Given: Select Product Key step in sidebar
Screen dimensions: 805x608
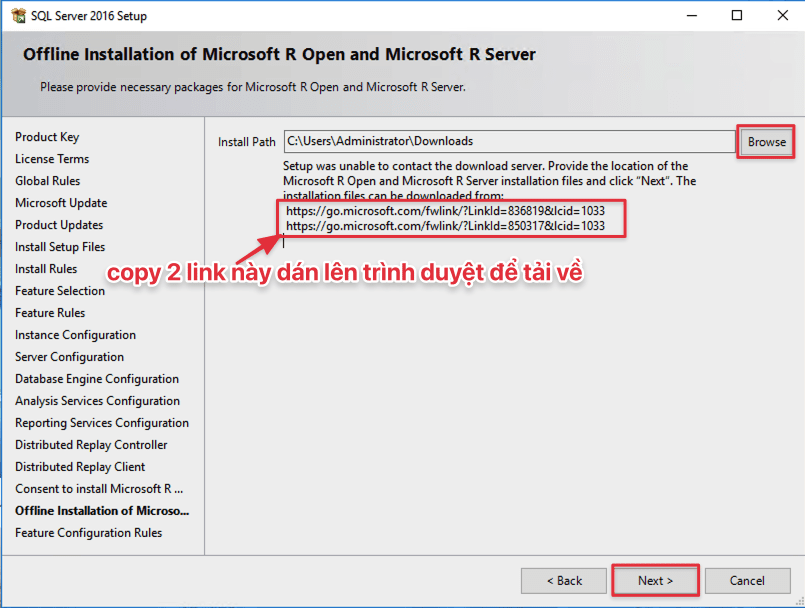Looking at the screenshot, I should click(x=47, y=137).
